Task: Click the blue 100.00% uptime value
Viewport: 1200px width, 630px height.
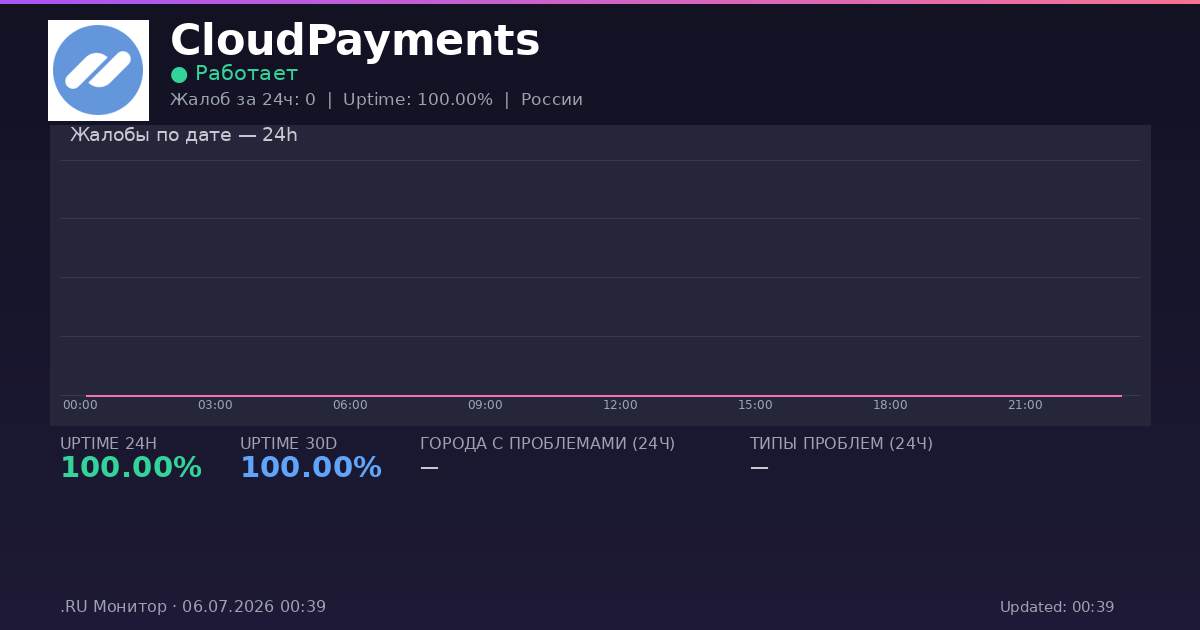Action: [x=311, y=468]
